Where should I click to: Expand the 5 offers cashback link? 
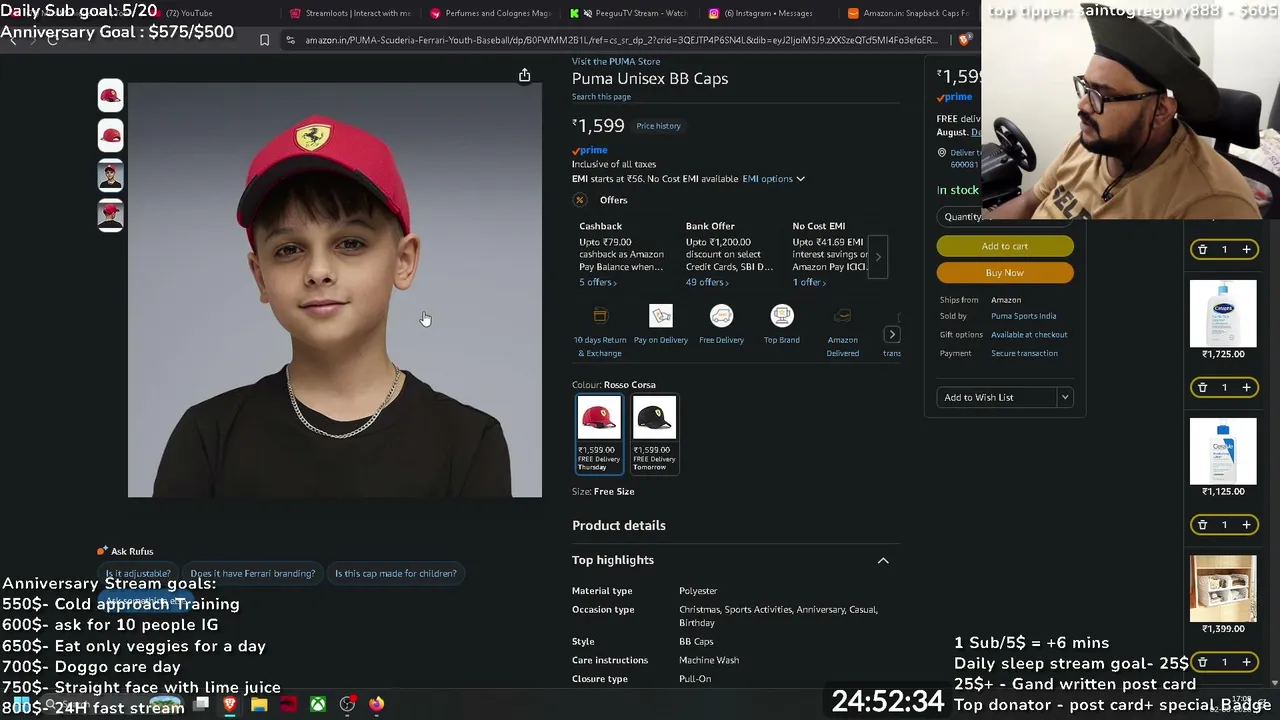pyautogui.click(x=598, y=283)
